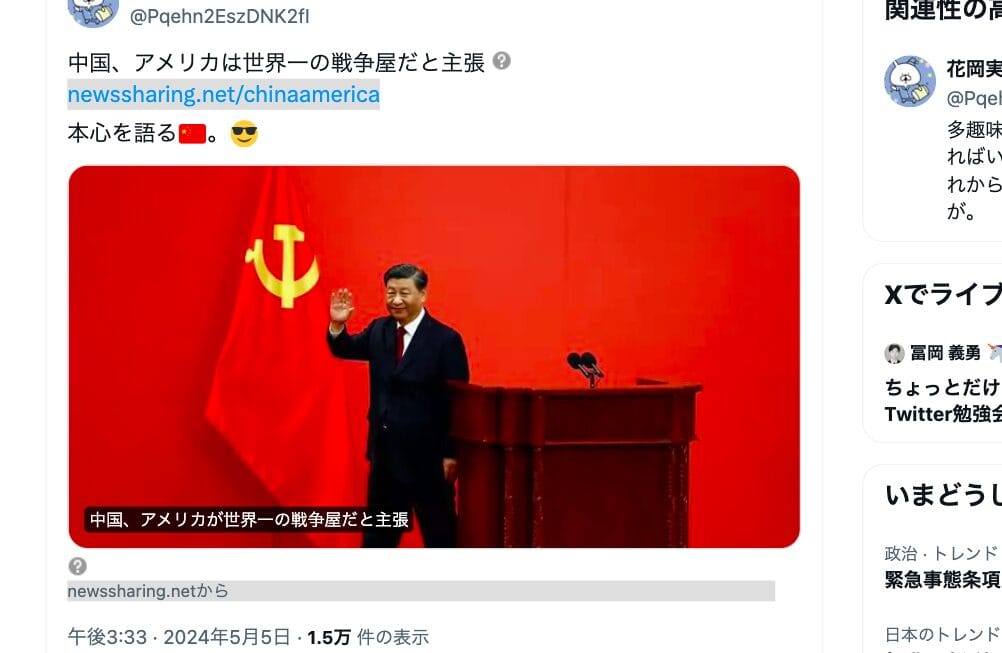
Task: Open the news card image thumbnail
Action: point(434,357)
